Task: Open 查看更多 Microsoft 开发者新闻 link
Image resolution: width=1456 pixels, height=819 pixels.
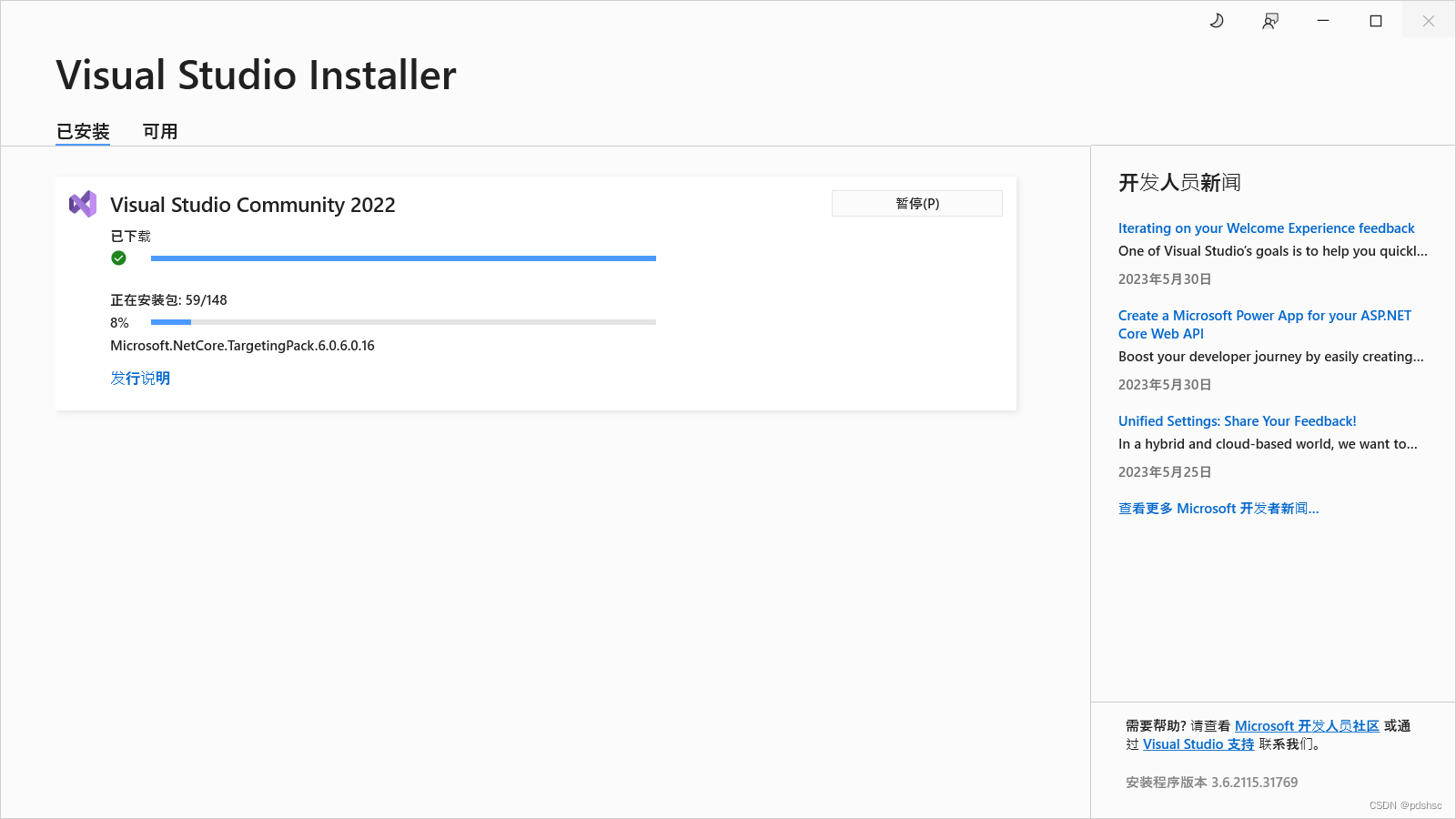Action: click(1218, 509)
